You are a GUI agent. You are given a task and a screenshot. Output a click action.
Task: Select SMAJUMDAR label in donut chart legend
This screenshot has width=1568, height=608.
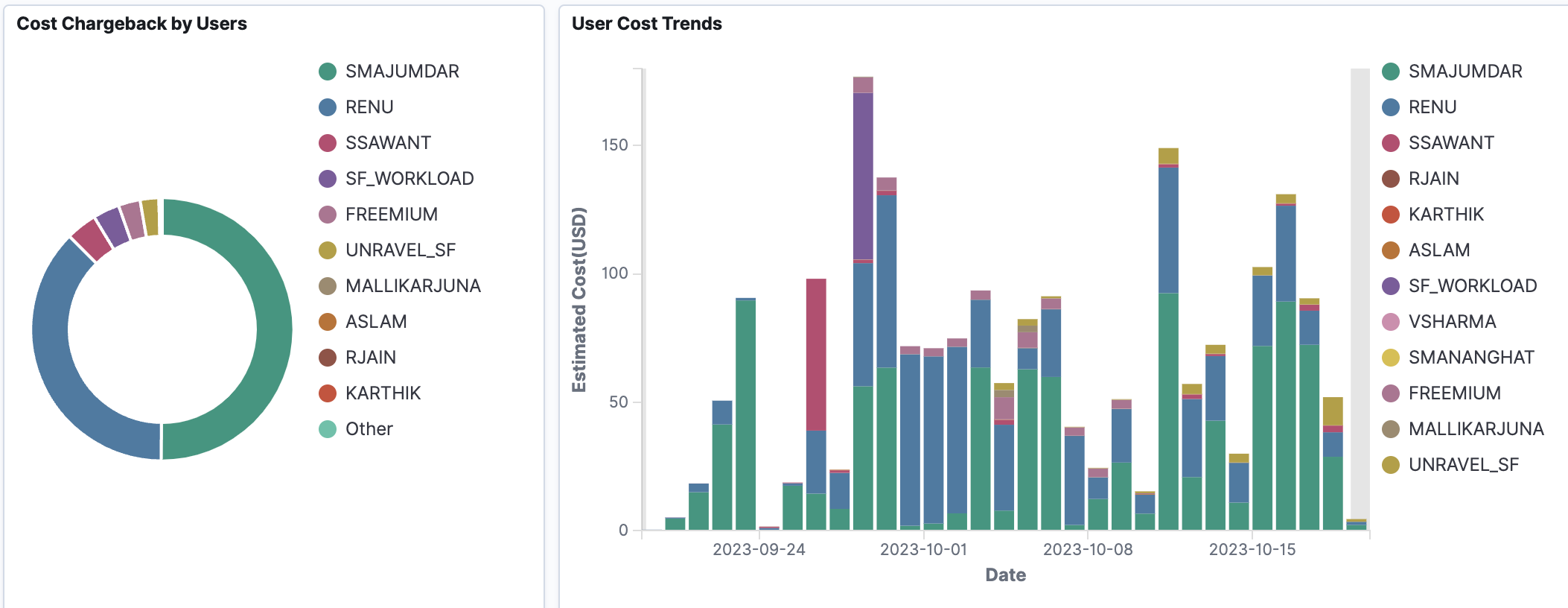tap(402, 72)
